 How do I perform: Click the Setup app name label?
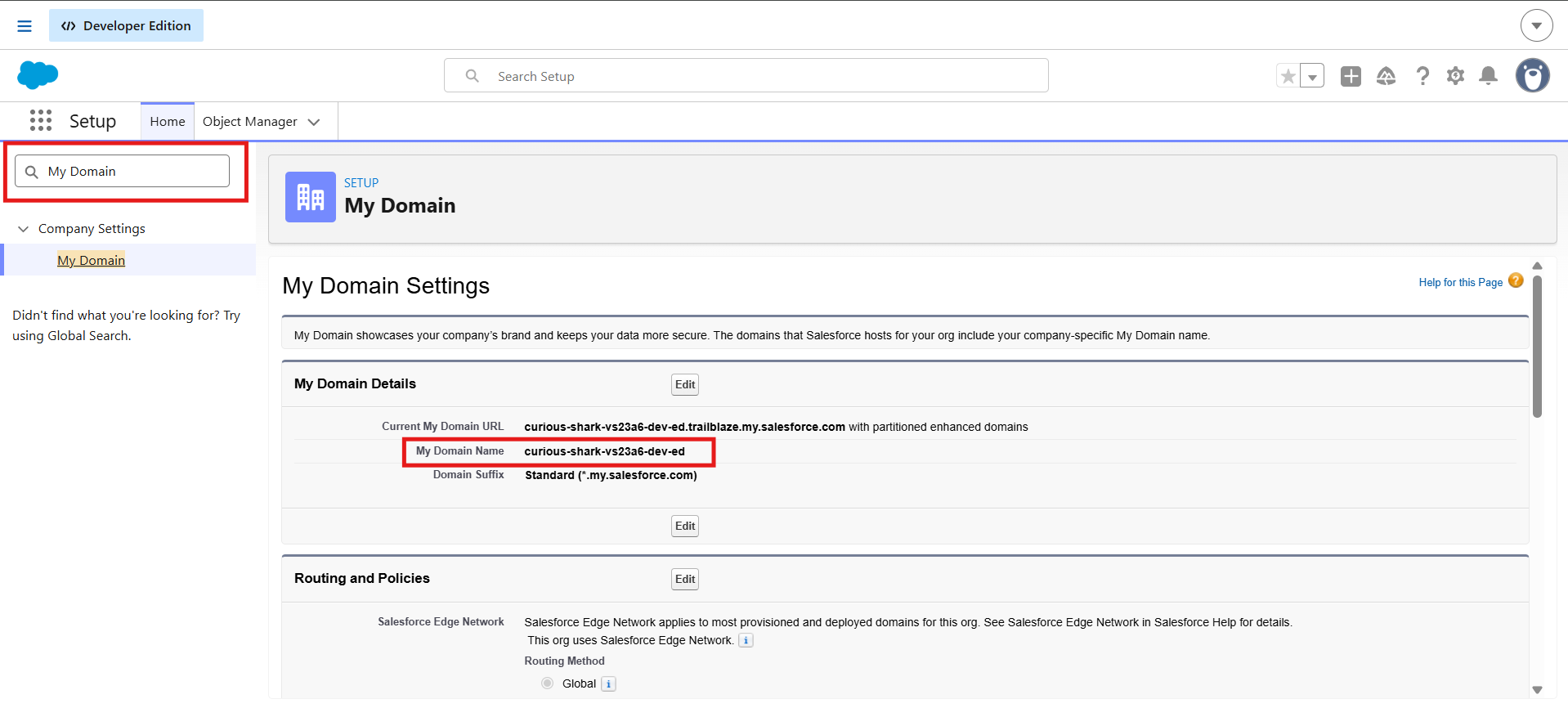pos(92,121)
